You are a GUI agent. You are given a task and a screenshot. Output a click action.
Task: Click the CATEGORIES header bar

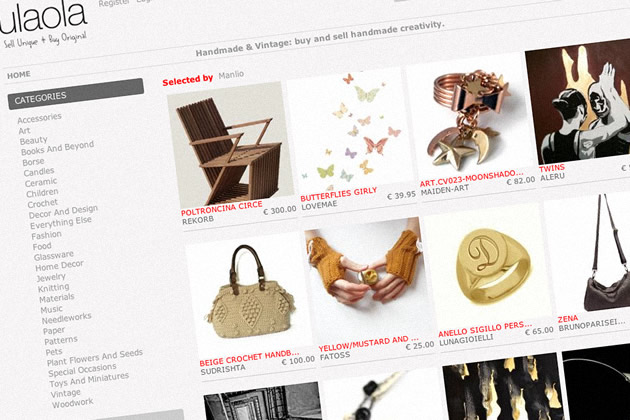[x=76, y=94]
